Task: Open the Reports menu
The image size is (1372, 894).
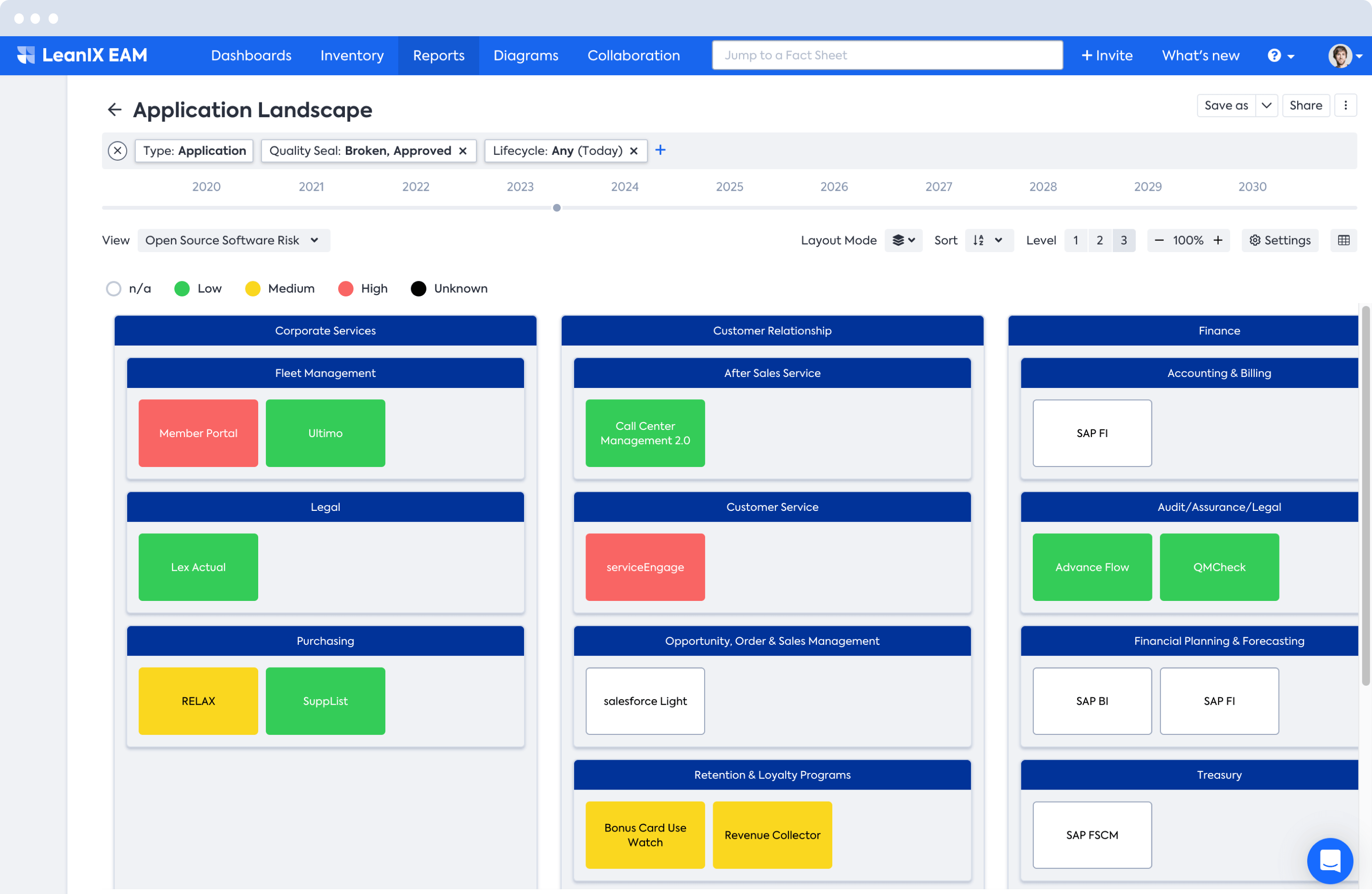Action: 439,55
